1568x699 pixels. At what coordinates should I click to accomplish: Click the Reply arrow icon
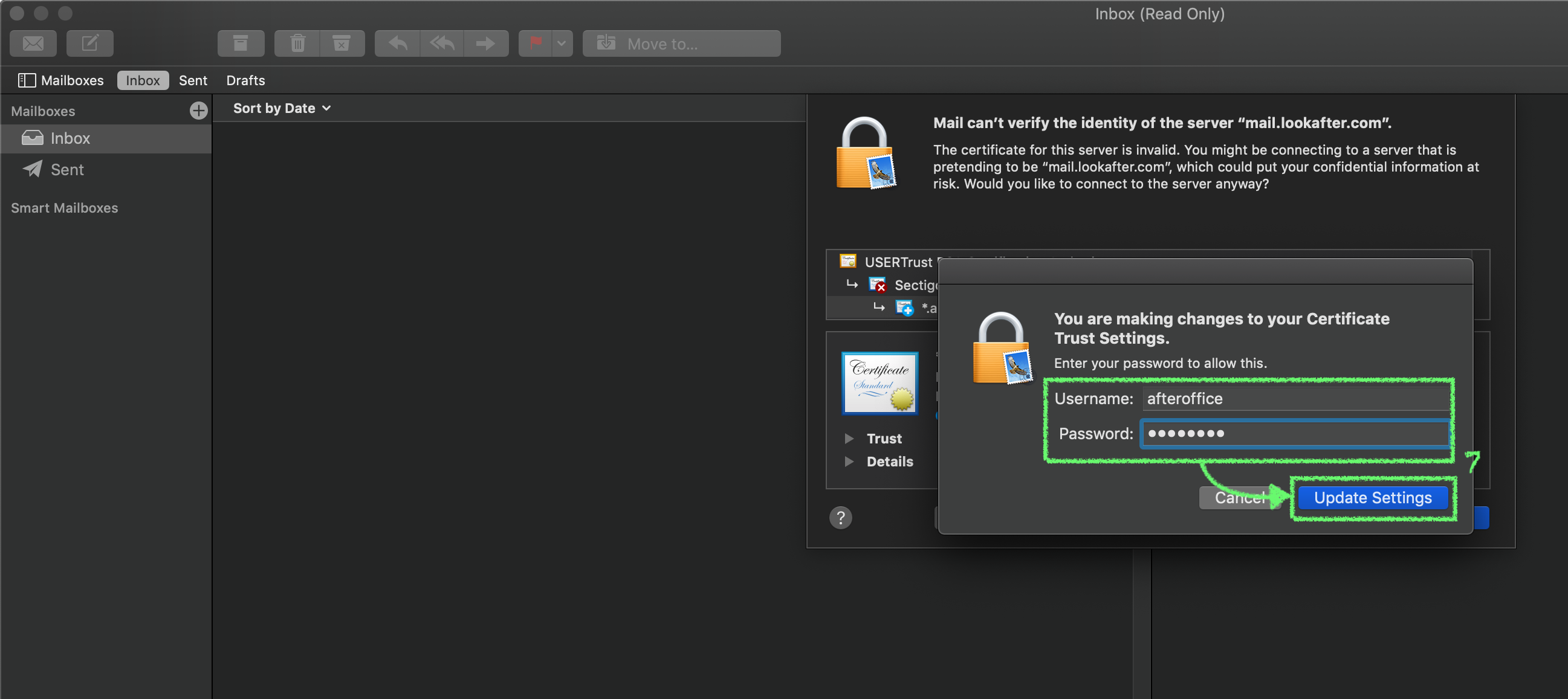(398, 43)
